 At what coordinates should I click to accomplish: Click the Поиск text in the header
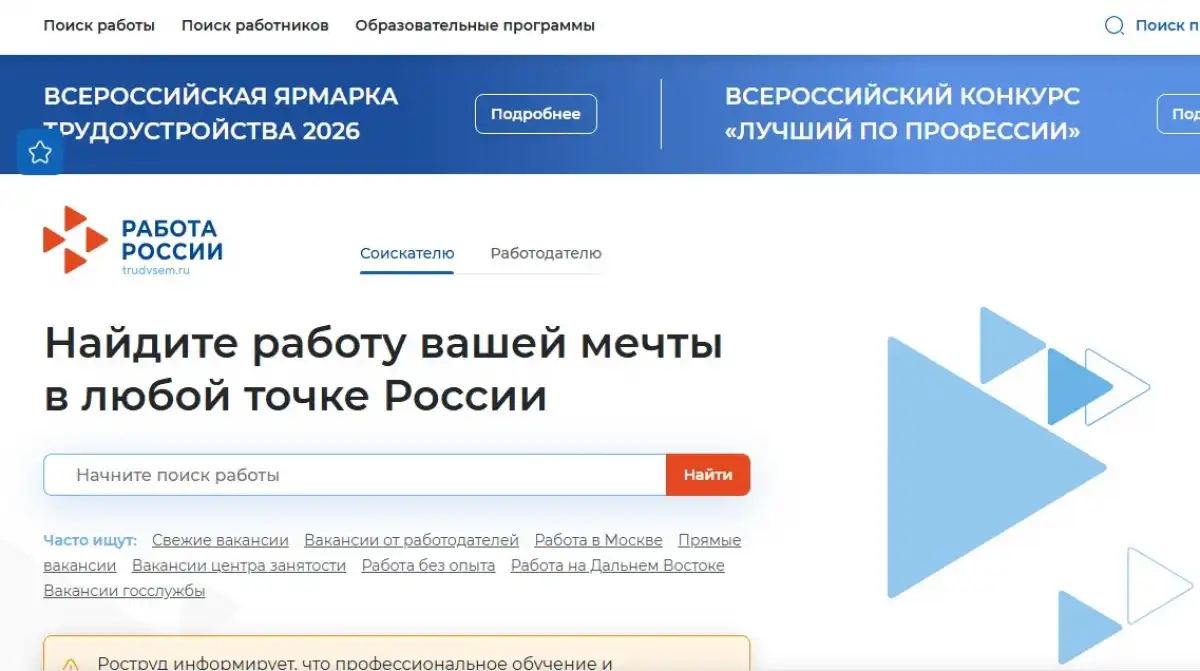1167,25
